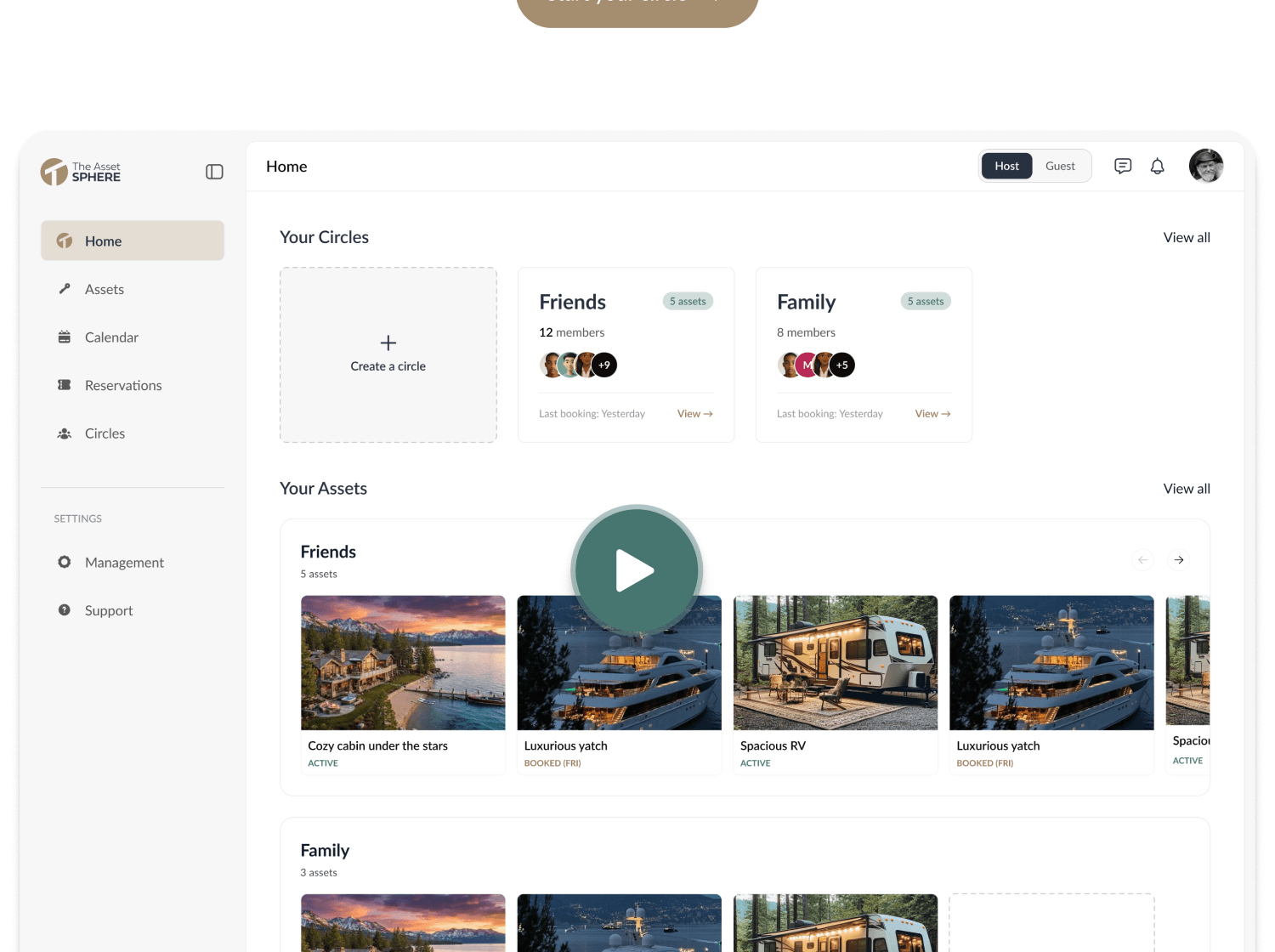Open the Spacious RV thumbnail in Friends
This screenshot has height=952, width=1275.
pos(836,662)
